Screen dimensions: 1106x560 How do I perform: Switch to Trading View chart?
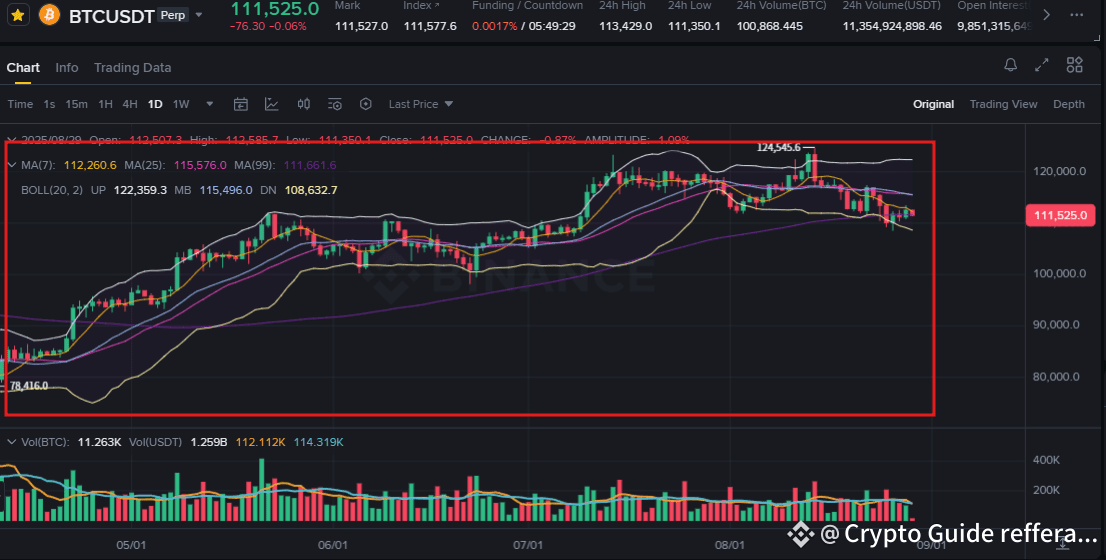1003,104
